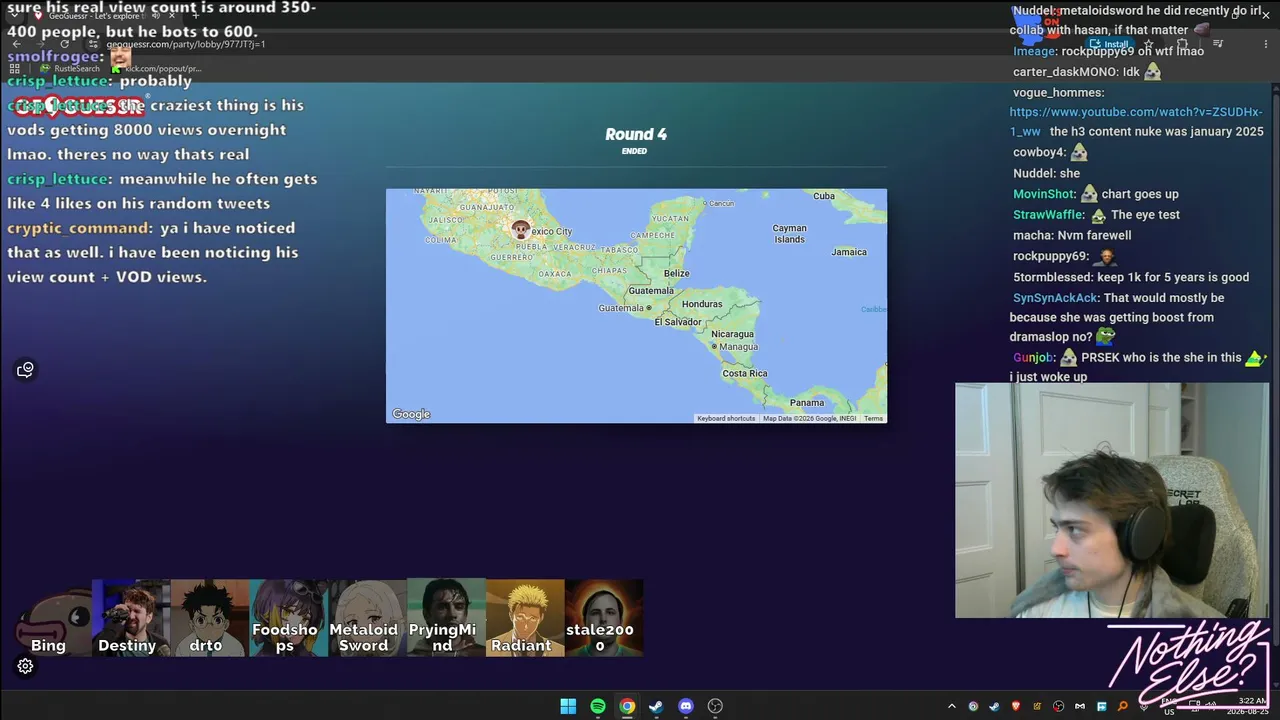Click the Round 4 heading

click(x=636, y=134)
